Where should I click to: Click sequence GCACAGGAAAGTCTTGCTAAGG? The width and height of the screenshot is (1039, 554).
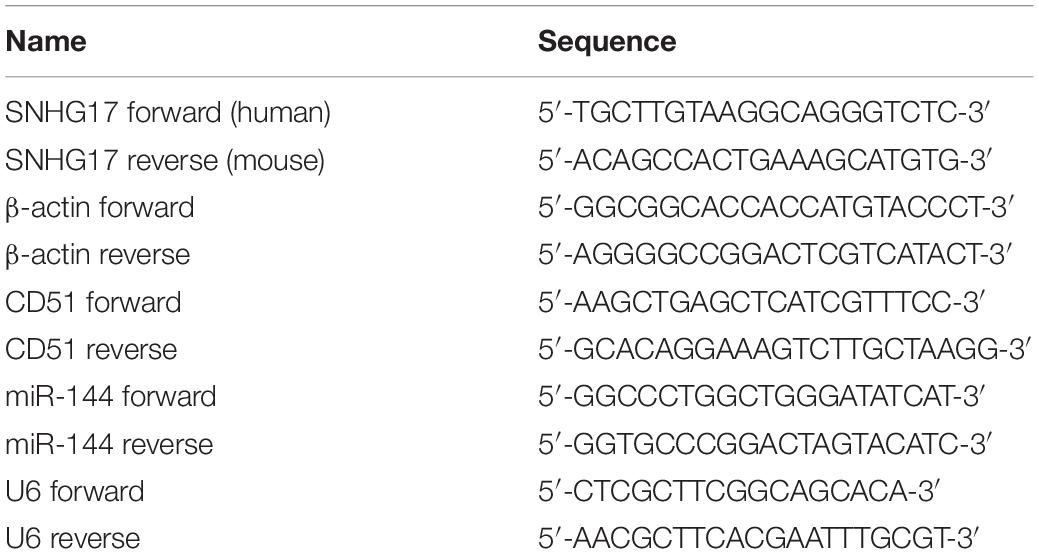785,349
